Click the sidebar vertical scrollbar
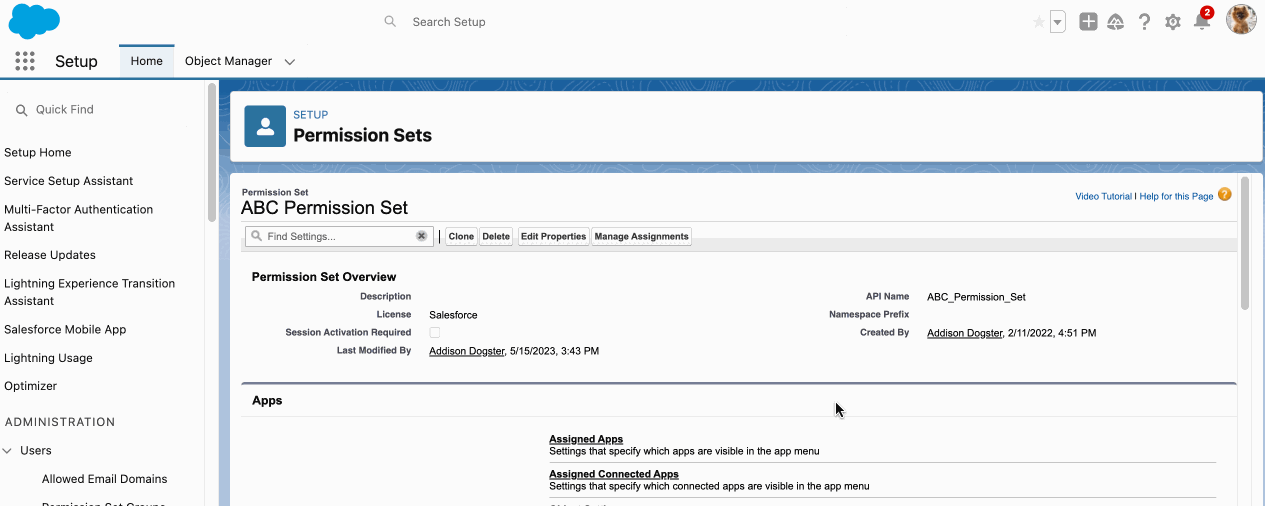This screenshot has height=506, width=1265. pos(212,153)
